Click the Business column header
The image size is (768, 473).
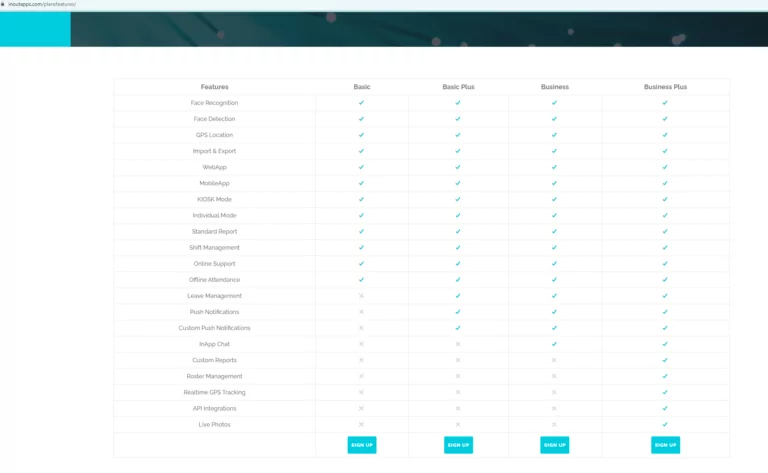click(x=555, y=87)
